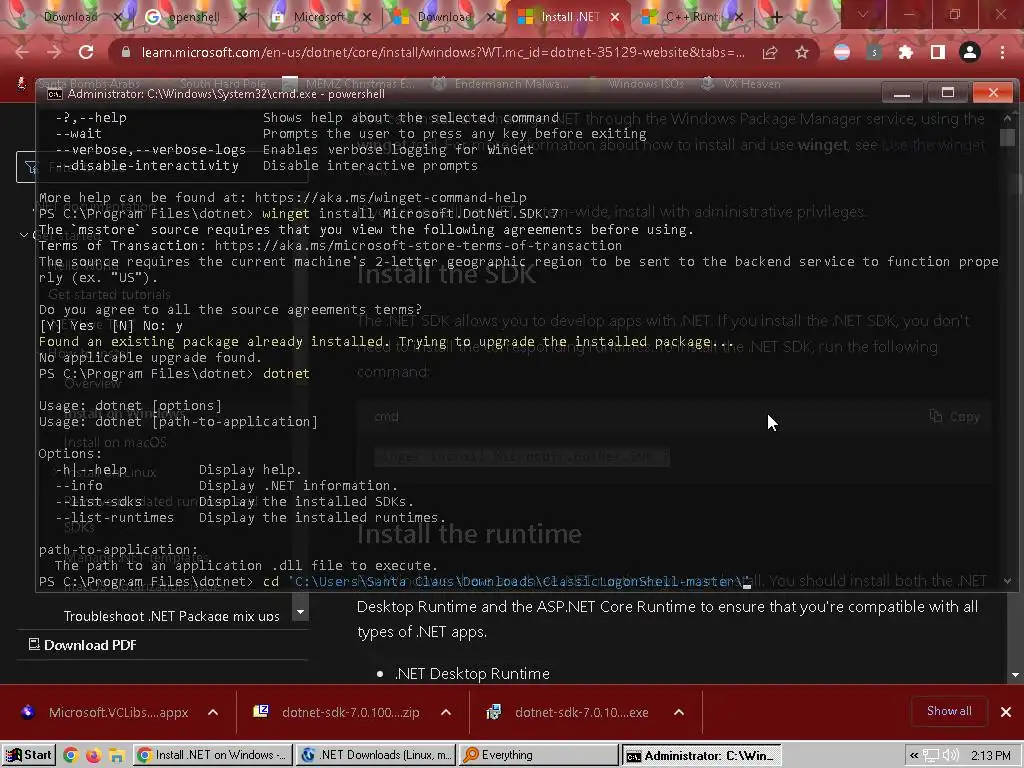Open the Endermanch Malware bookmark
The image size is (1024, 768).
pyautogui.click(x=502, y=84)
